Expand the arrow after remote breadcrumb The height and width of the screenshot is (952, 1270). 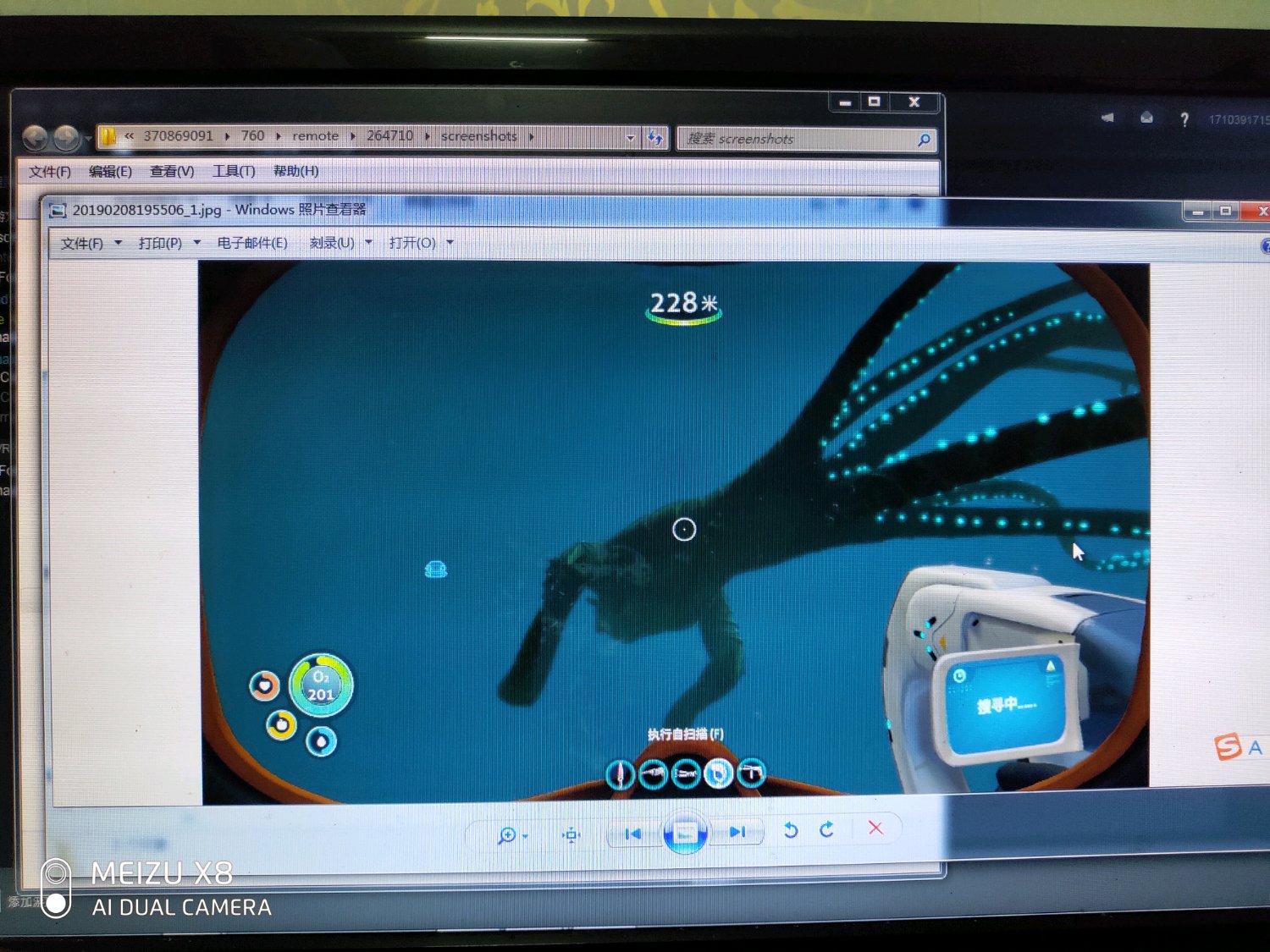(353, 136)
